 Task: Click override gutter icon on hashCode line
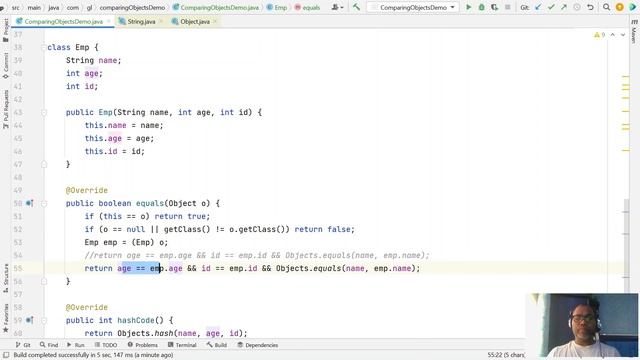tap(29, 320)
